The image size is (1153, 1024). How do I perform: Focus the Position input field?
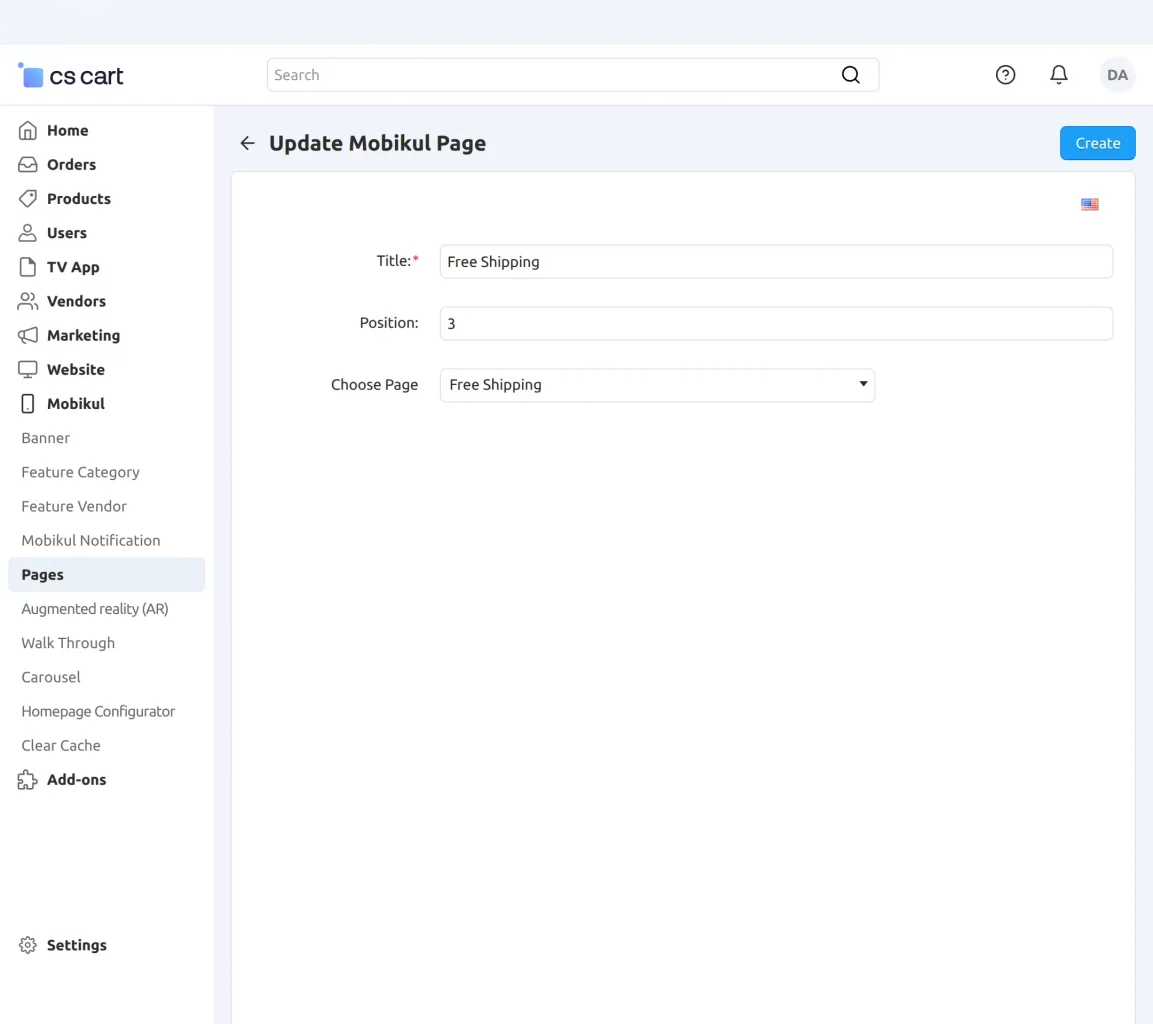(x=775, y=324)
